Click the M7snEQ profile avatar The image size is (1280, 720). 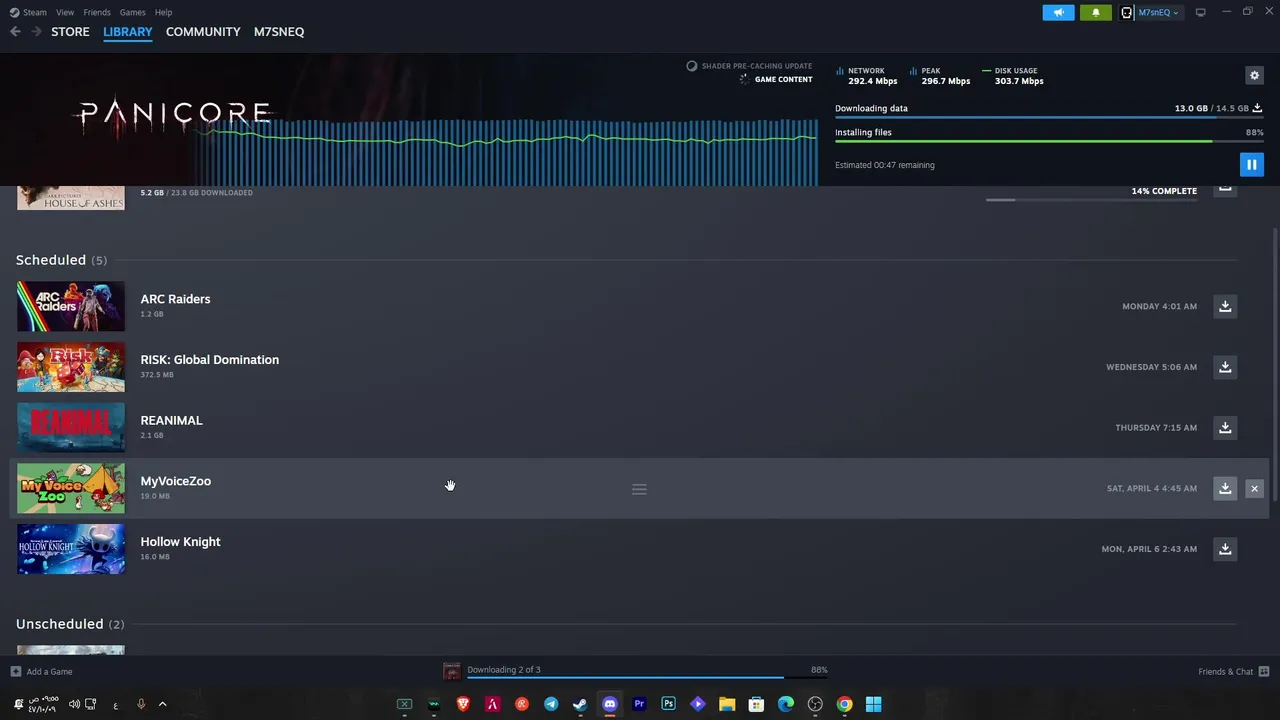1127,12
